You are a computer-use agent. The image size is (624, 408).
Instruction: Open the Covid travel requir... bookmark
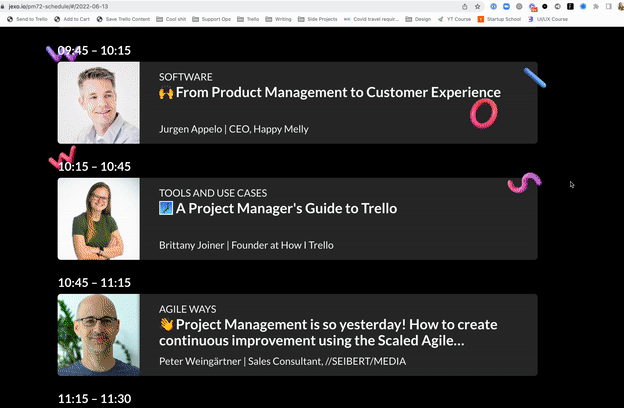tap(371, 19)
